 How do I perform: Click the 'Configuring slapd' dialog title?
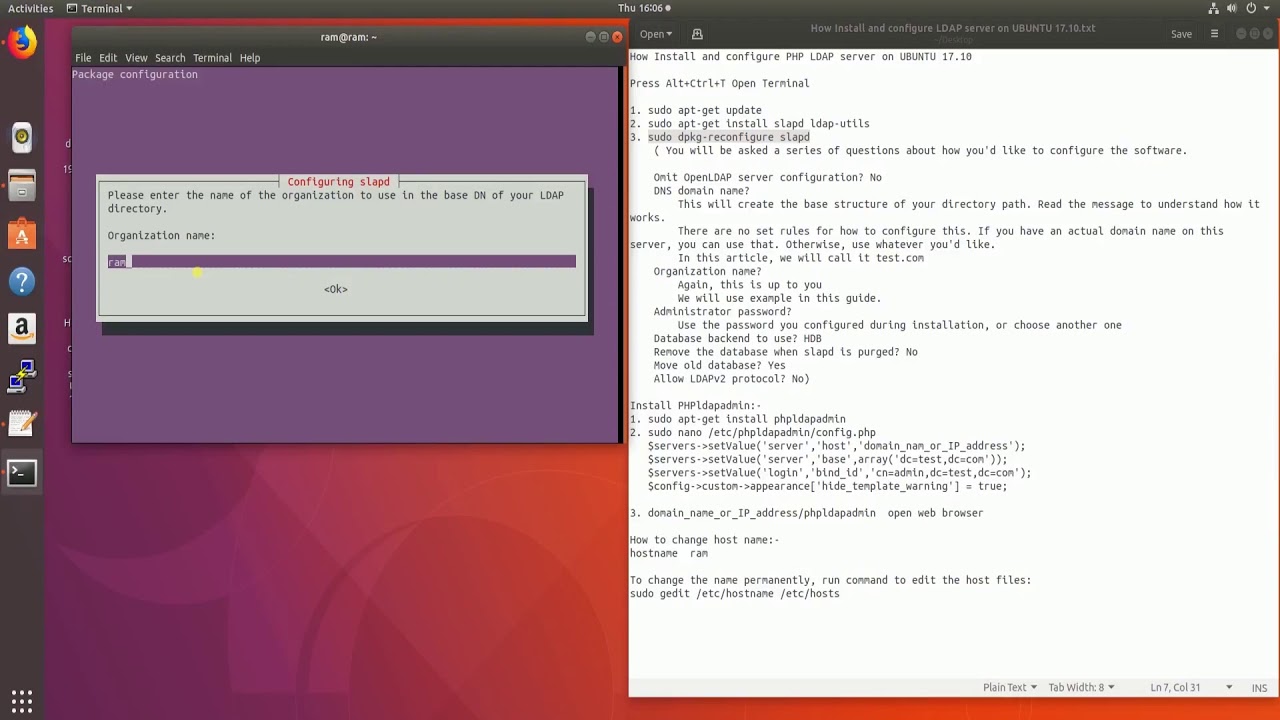click(x=338, y=181)
